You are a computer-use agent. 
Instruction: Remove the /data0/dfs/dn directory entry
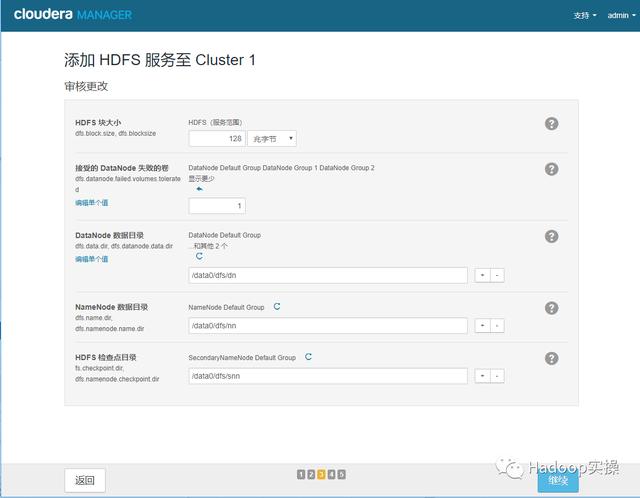[x=497, y=275]
